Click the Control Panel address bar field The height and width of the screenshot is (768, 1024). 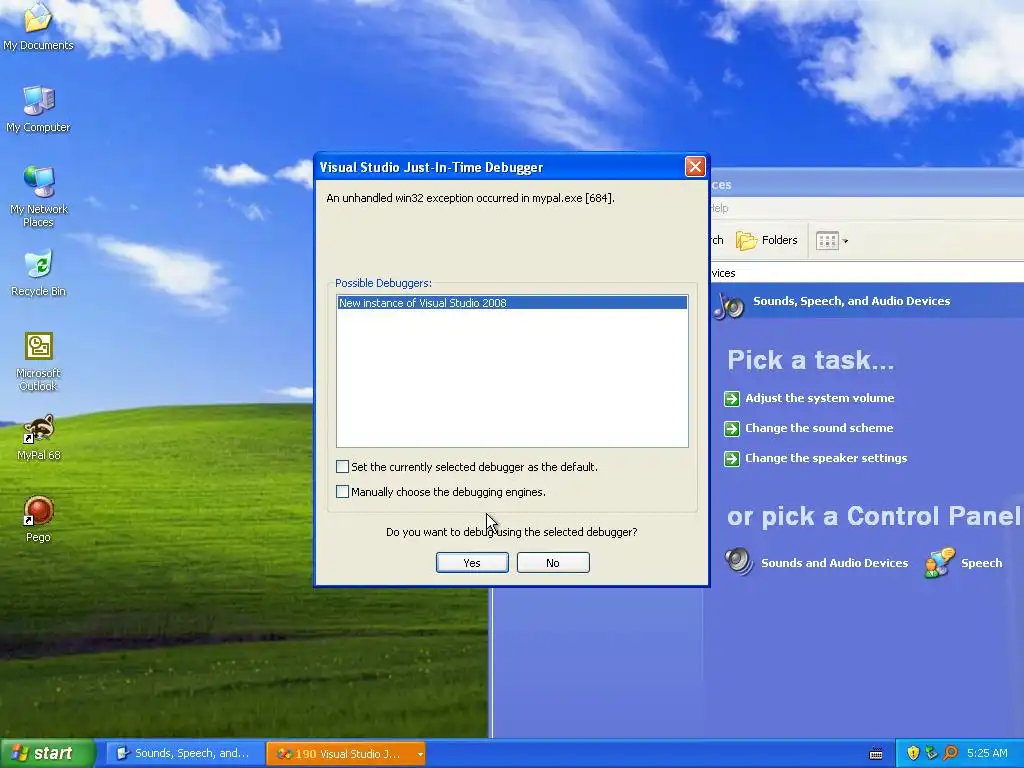(x=867, y=273)
